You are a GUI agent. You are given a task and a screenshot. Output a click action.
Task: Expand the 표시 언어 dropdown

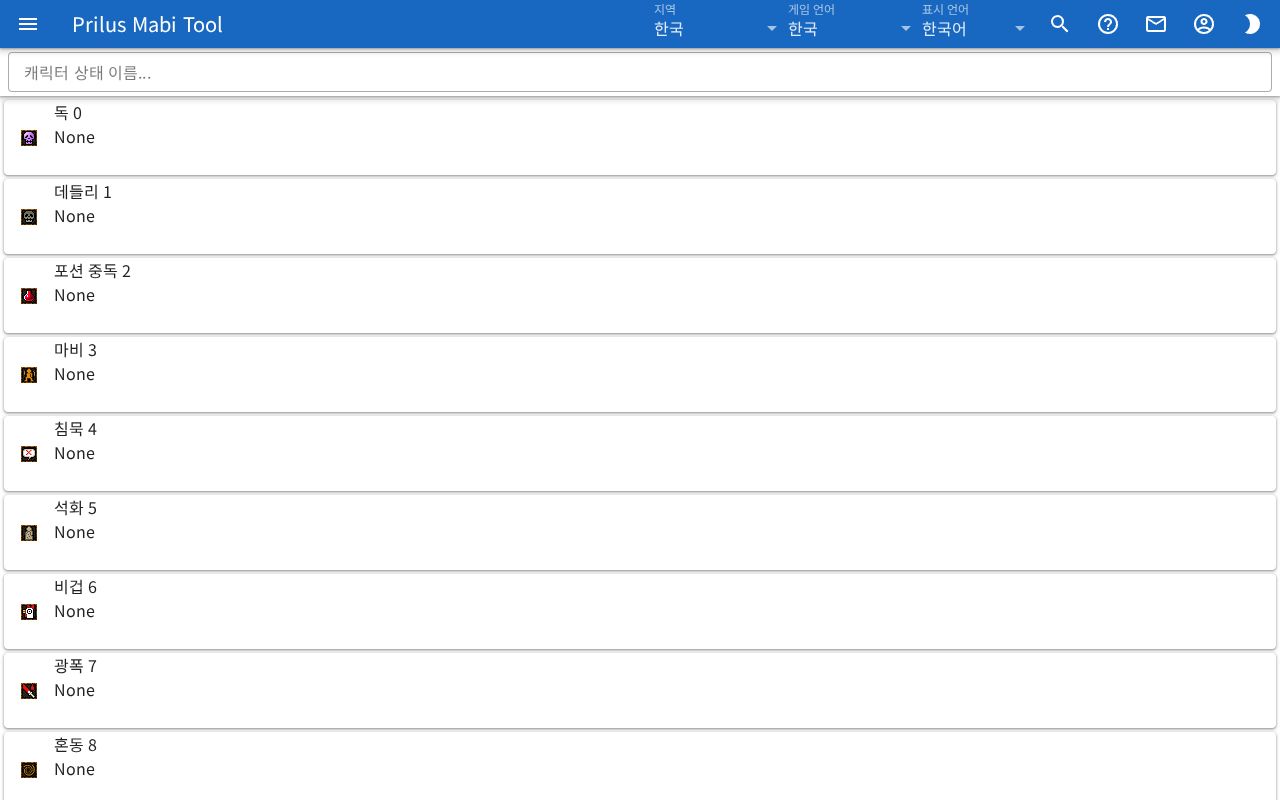[x=974, y=22]
